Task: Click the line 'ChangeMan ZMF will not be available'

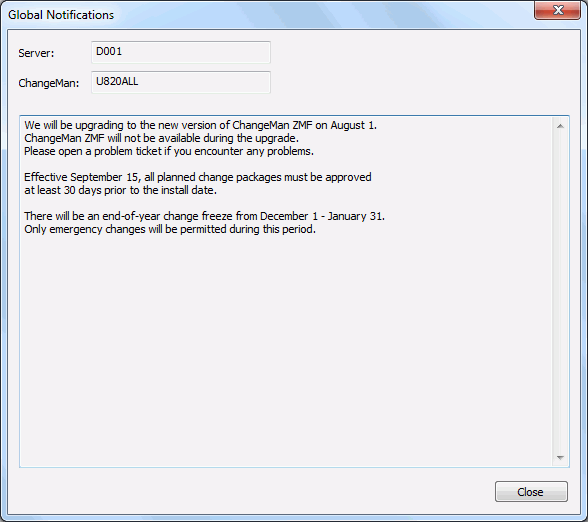Action: click(161, 138)
